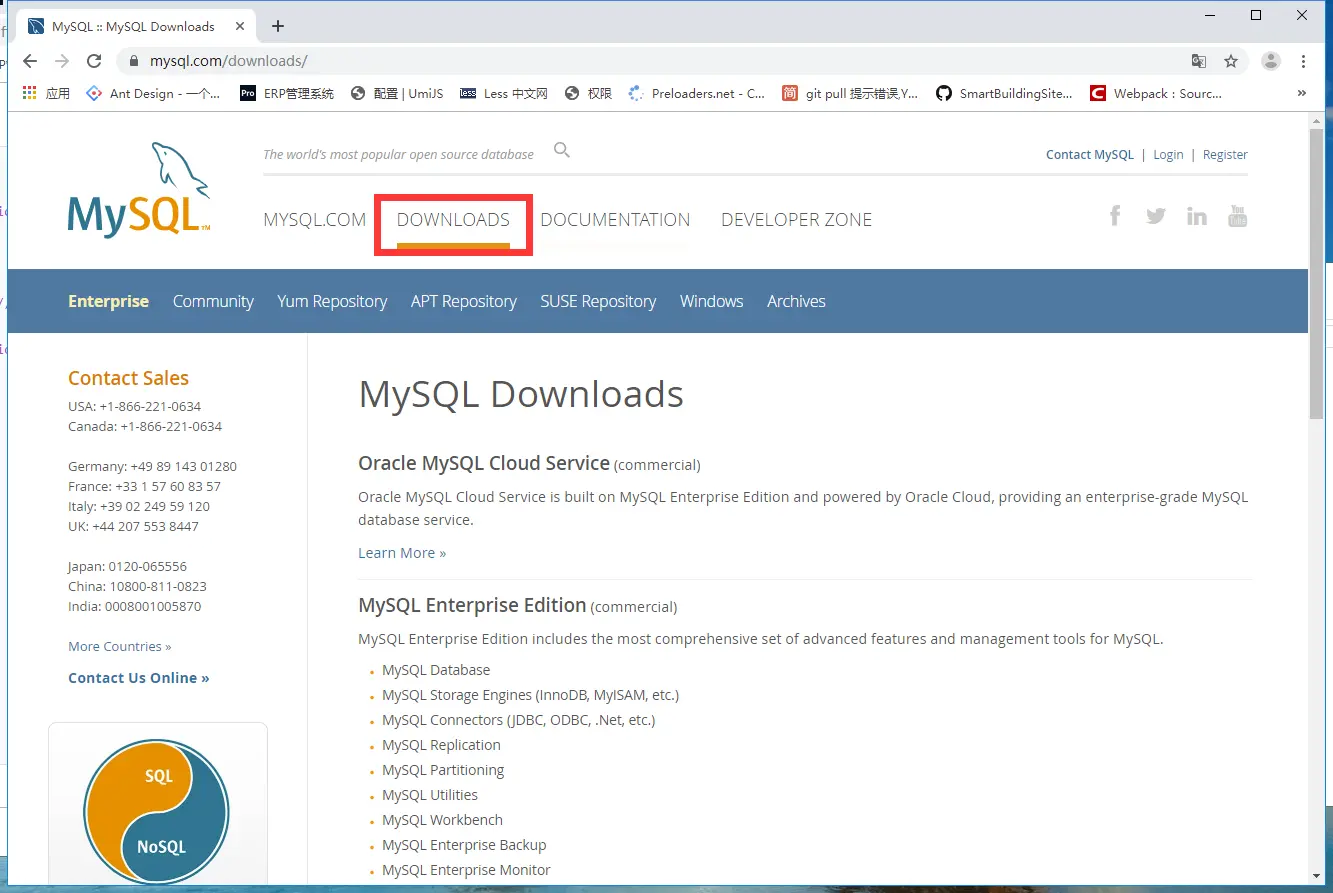The image size is (1333, 893).
Task: Click Contact Us Online » link
Action: [x=139, y=678]
